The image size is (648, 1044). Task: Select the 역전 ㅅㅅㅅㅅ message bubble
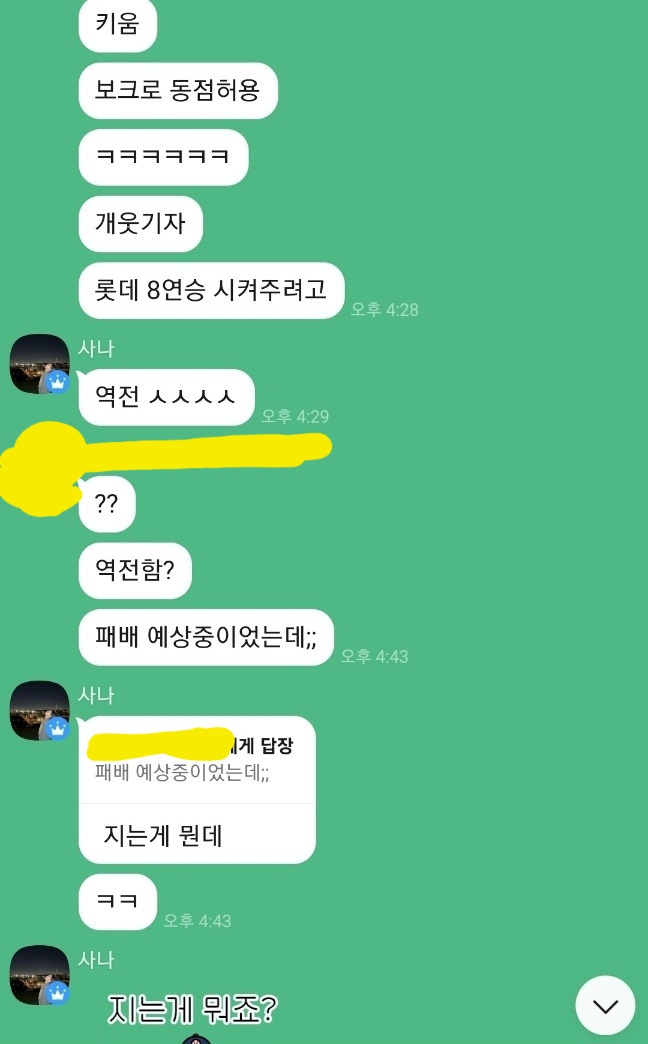[x=166, y=397]
